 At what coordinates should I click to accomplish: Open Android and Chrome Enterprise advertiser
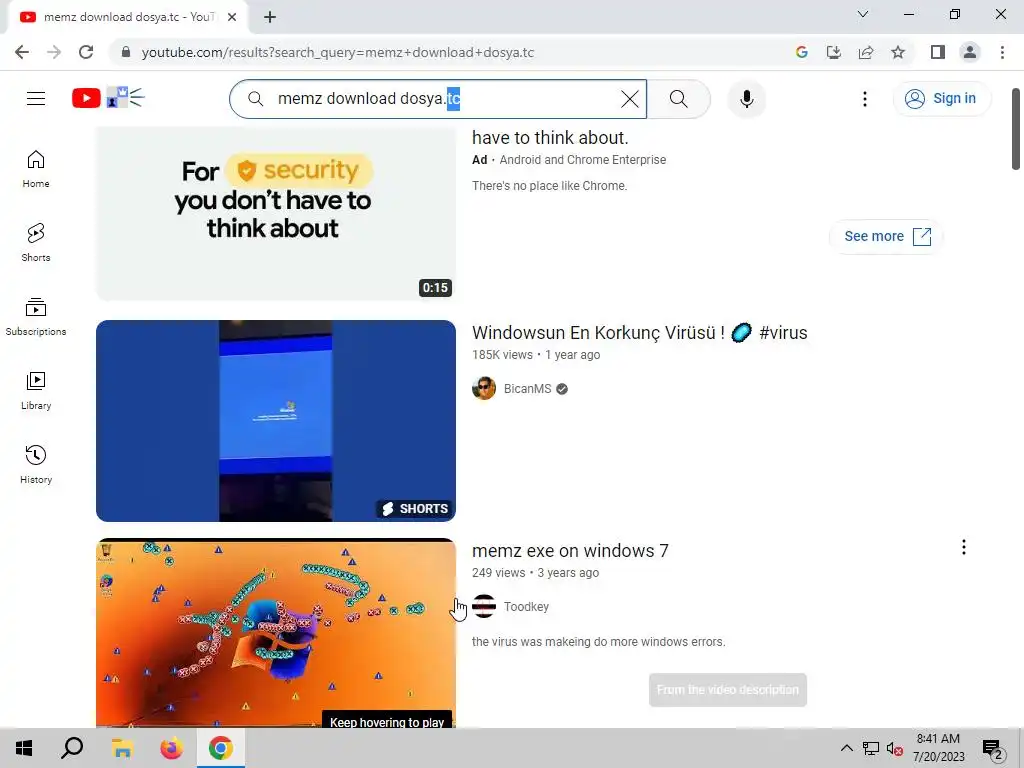pyautogui.click(x=583, y=160)
